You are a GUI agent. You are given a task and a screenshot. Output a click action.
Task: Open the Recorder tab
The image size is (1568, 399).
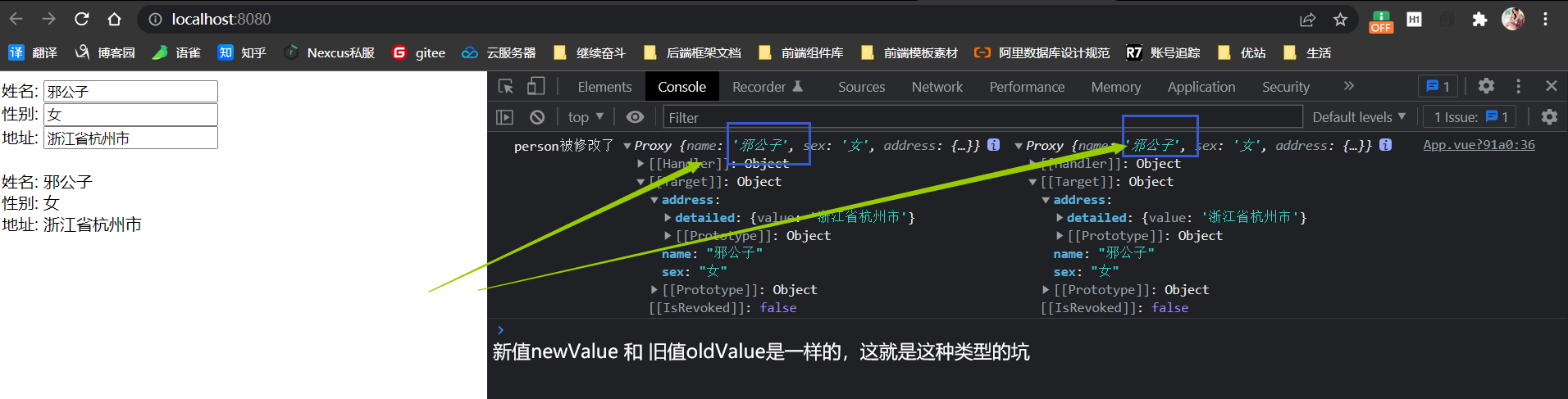(768, 86)
